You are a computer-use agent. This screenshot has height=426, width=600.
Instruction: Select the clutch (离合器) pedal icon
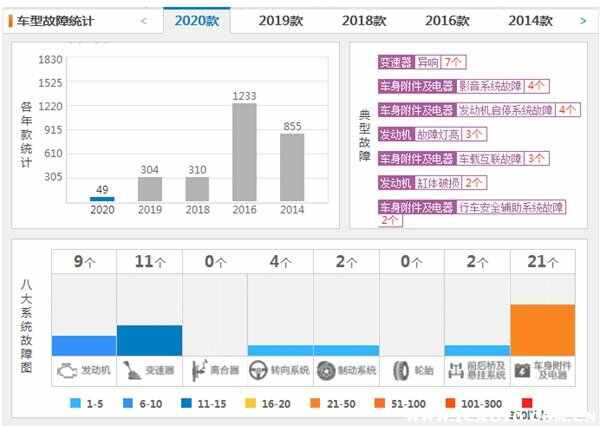point(199,370)
